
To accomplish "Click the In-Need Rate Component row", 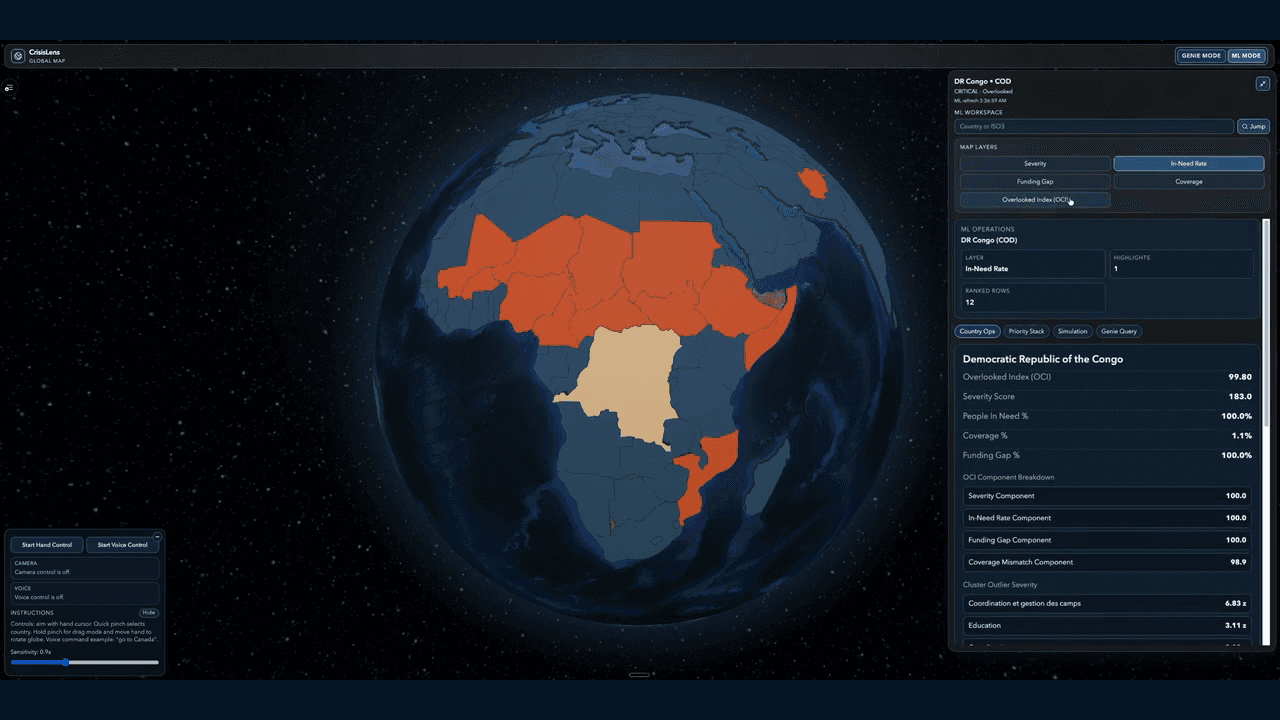I will click(1107, 518).
